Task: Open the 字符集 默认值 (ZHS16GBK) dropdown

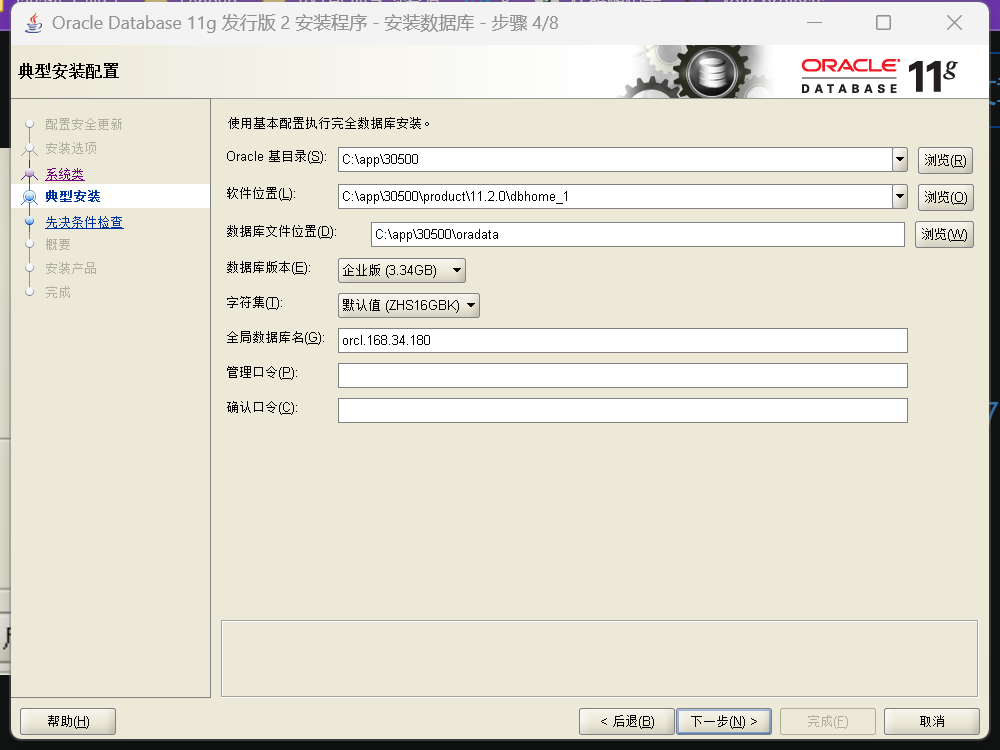Action: (x=409, y=305)
